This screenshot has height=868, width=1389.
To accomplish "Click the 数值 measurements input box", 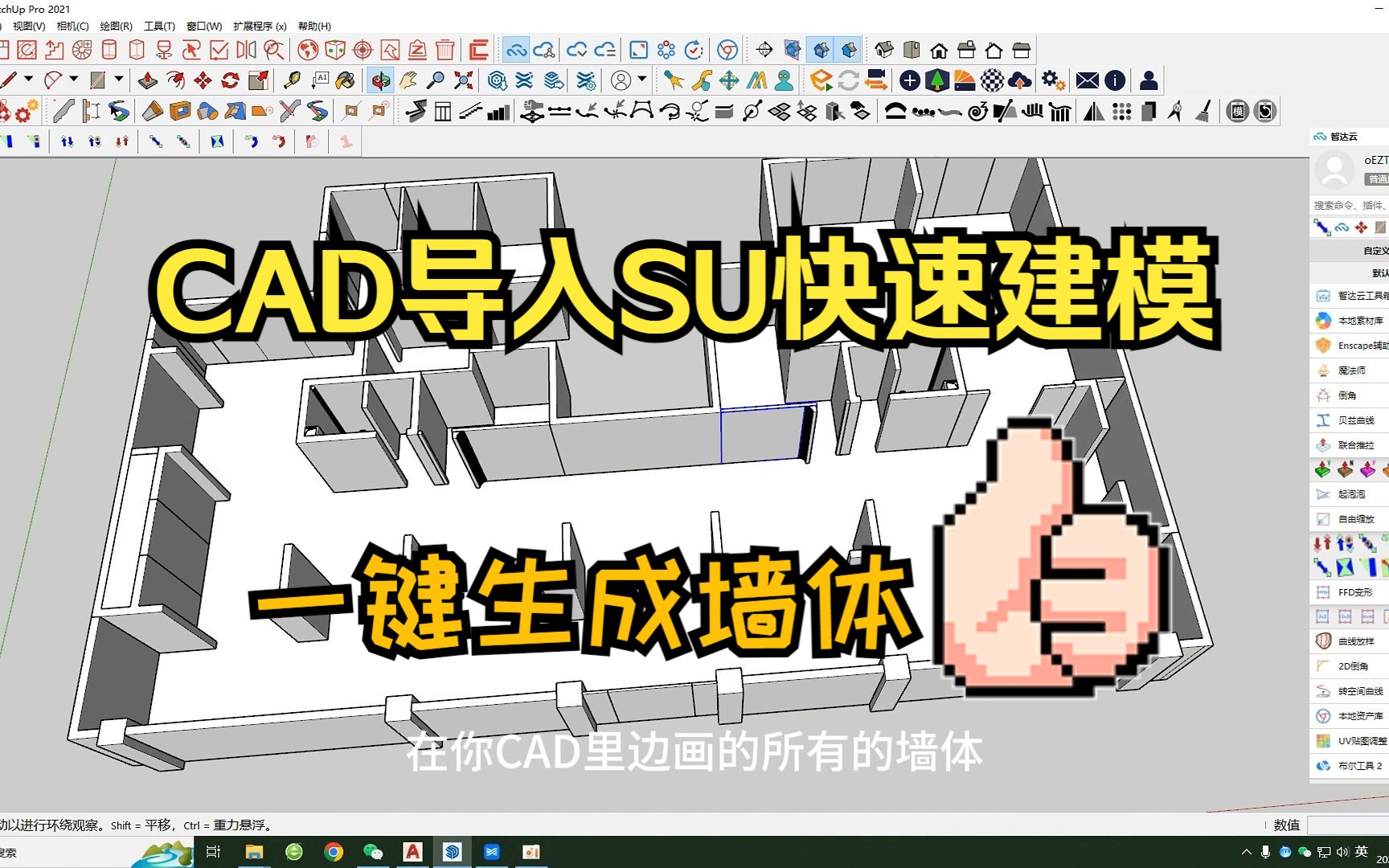I will pyautogui.click(x=1348, y=825).
